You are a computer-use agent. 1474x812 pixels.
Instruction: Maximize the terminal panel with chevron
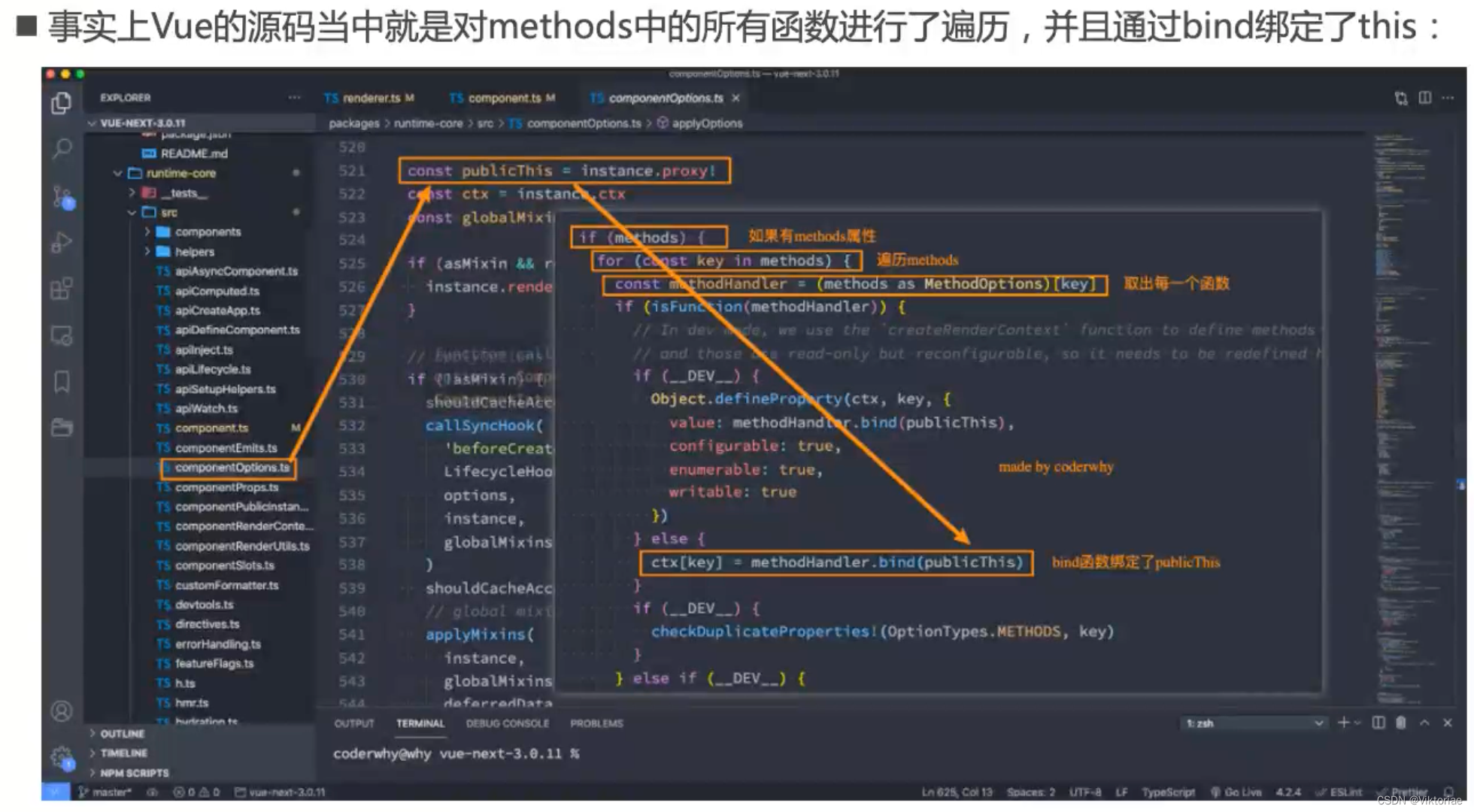(1424, 723)
